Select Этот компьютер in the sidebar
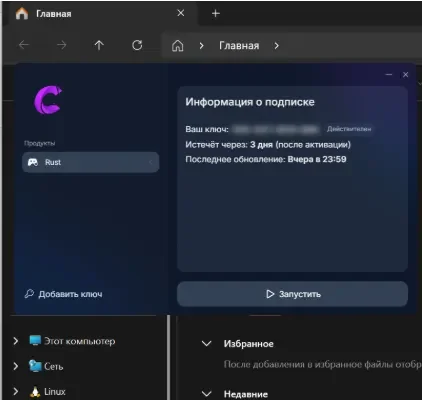This screenshot has width=422, height=400. (80, 341)
